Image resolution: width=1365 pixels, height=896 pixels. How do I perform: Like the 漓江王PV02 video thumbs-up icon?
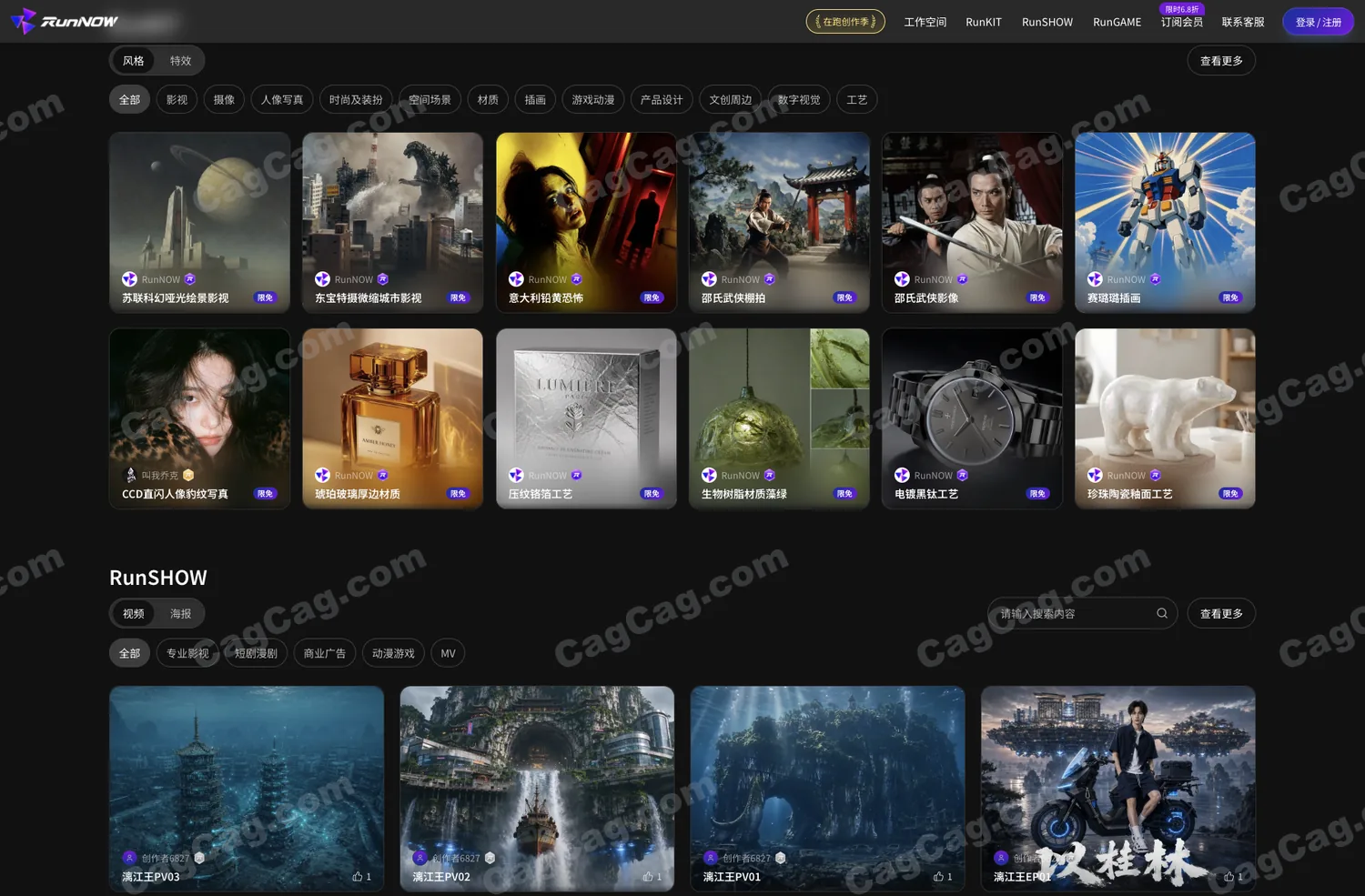coord(648,877)
